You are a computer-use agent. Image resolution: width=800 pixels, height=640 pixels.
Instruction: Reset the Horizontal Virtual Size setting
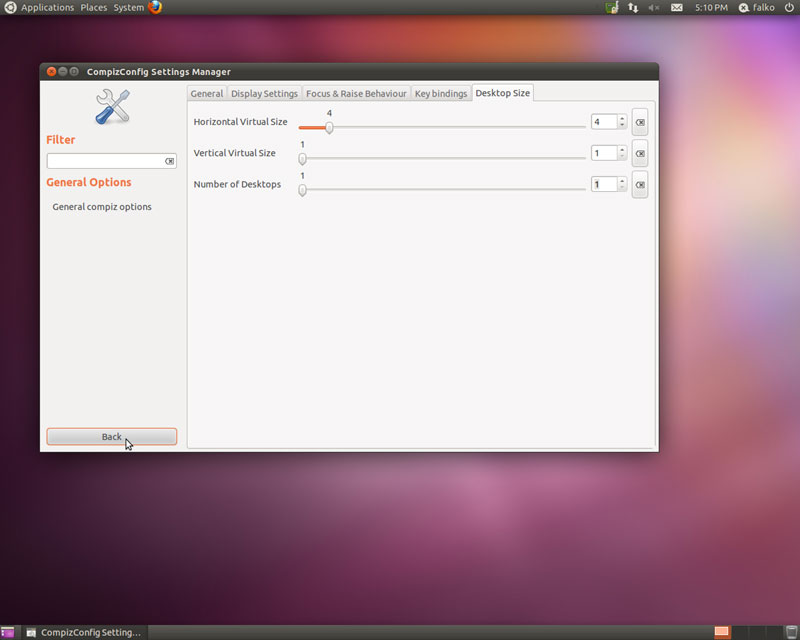coord(640,122)
